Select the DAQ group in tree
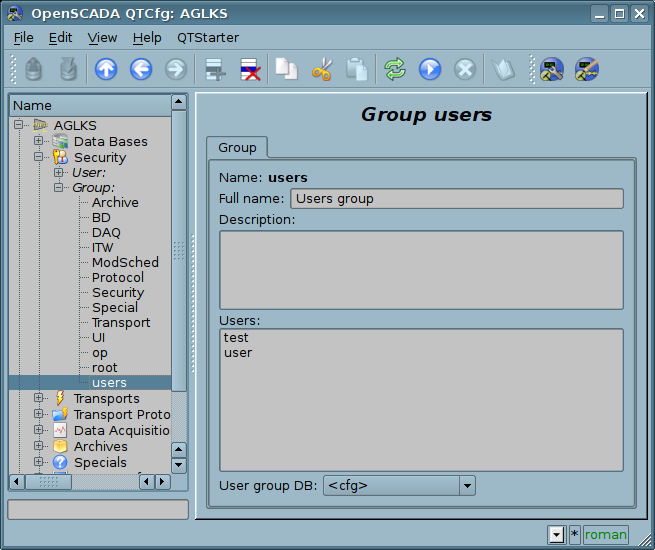The width and height of the screenshot is (655, 550). 106,232
